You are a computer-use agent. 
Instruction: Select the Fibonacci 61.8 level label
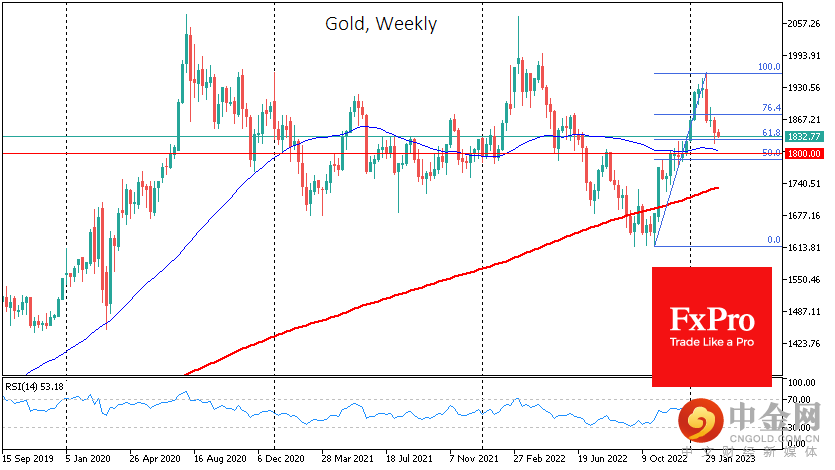coord(770,132)
